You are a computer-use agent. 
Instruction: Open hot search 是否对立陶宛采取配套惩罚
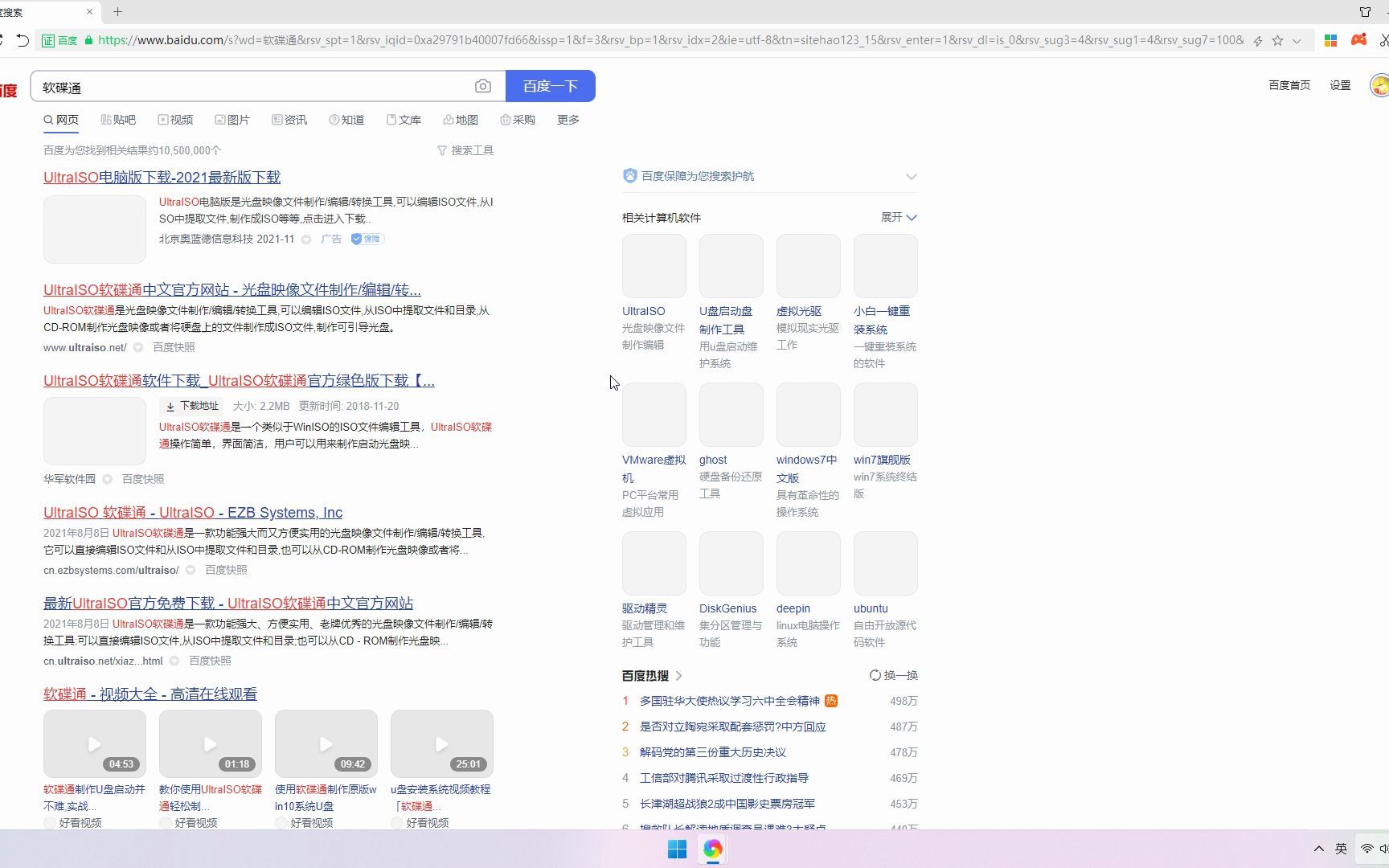[x=733, y=727]
